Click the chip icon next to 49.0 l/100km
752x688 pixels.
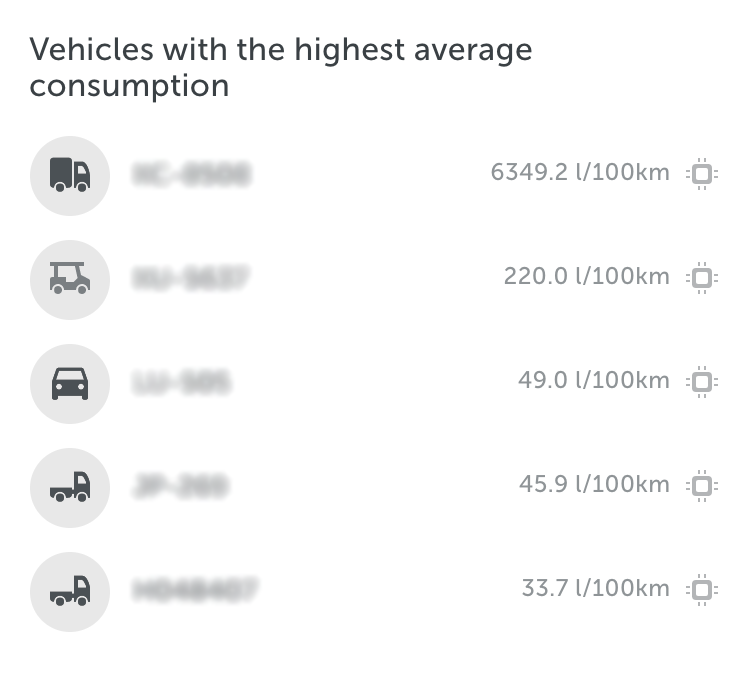[x=702, y=382]
